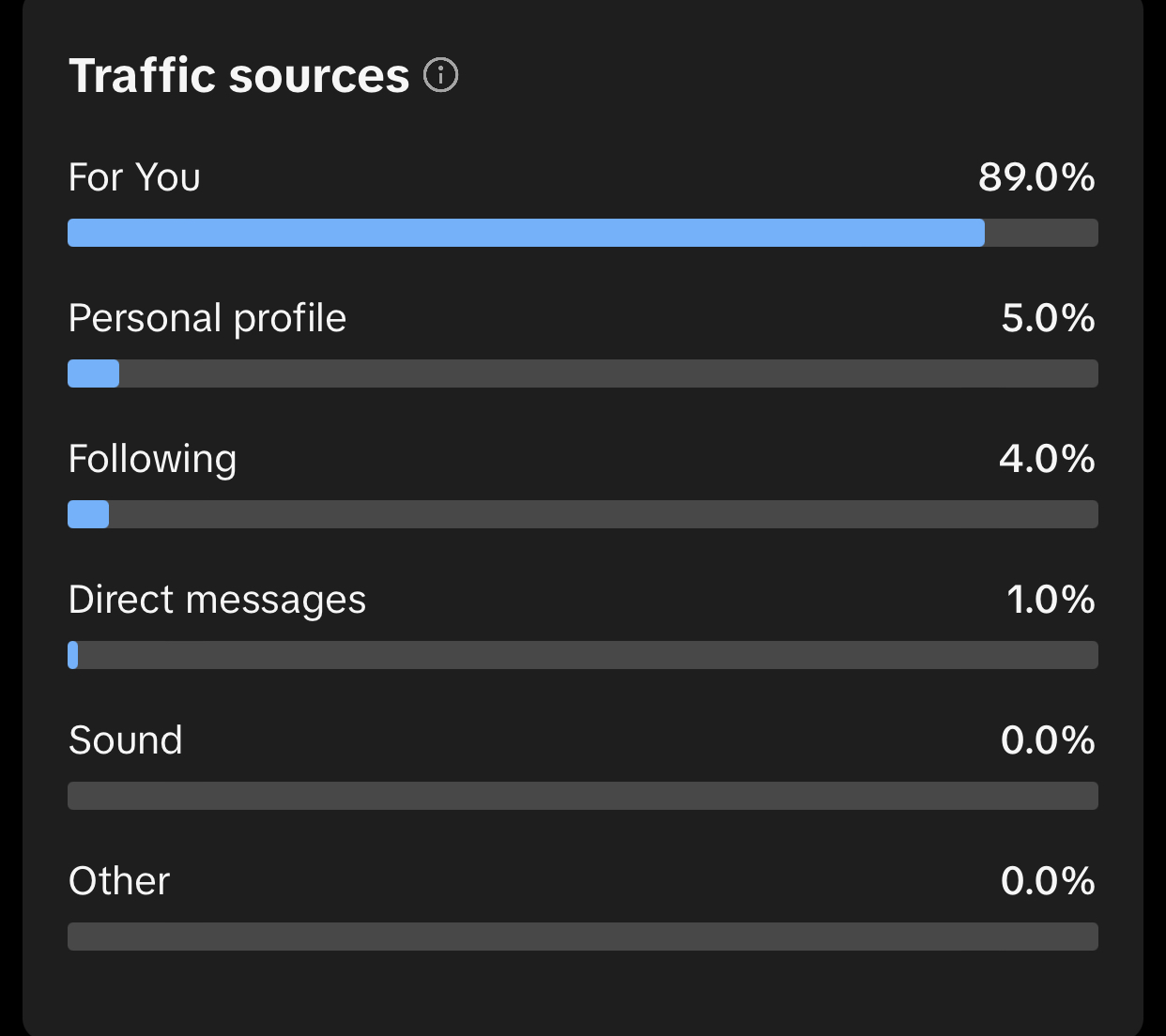Click the For You progress bar
Screen dimensions: 1166x1036
coord(583,233)
